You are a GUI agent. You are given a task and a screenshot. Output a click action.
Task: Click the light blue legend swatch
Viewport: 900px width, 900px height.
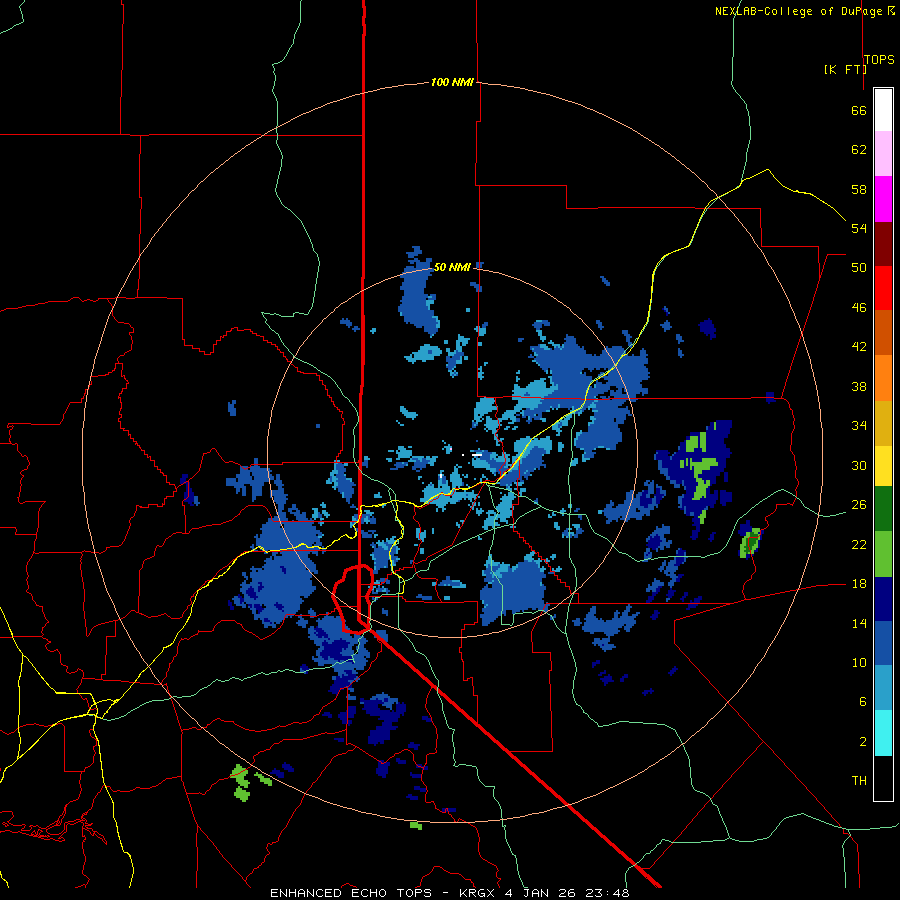pos(883,688)
